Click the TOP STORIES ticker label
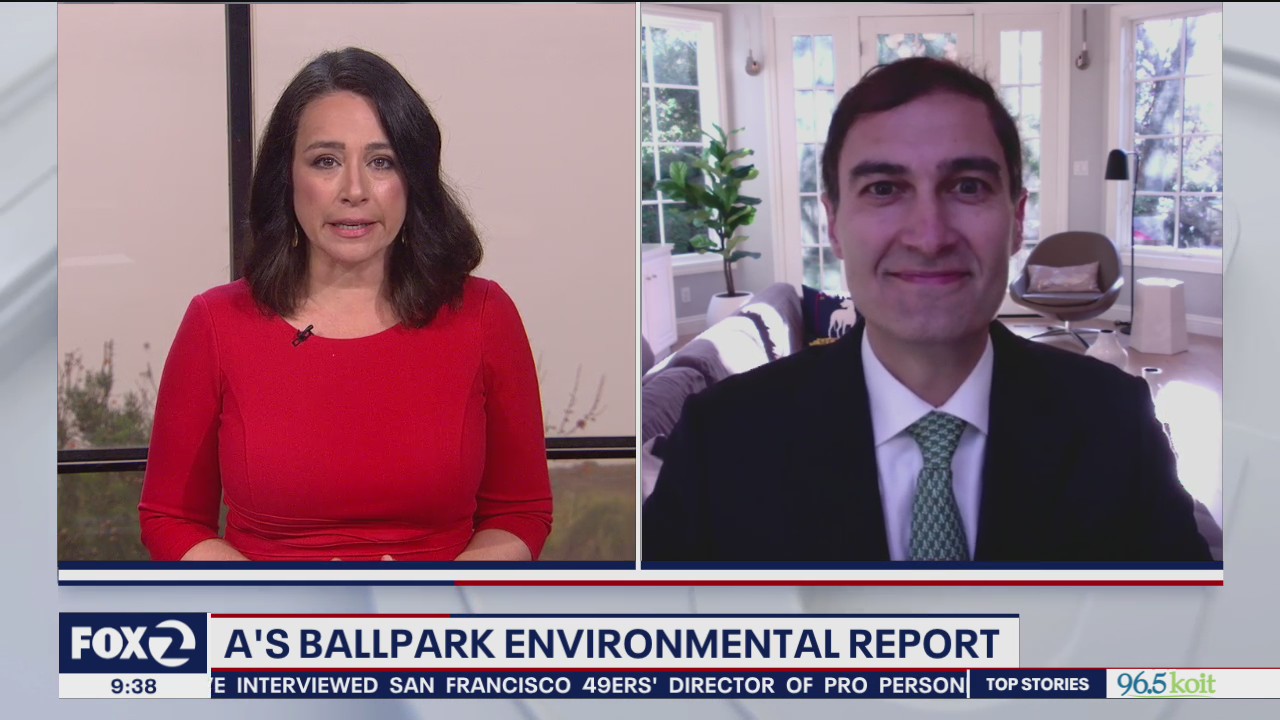Viewport: 1280px width, 720px height. pyautogui.click(x=1036, y=684)
